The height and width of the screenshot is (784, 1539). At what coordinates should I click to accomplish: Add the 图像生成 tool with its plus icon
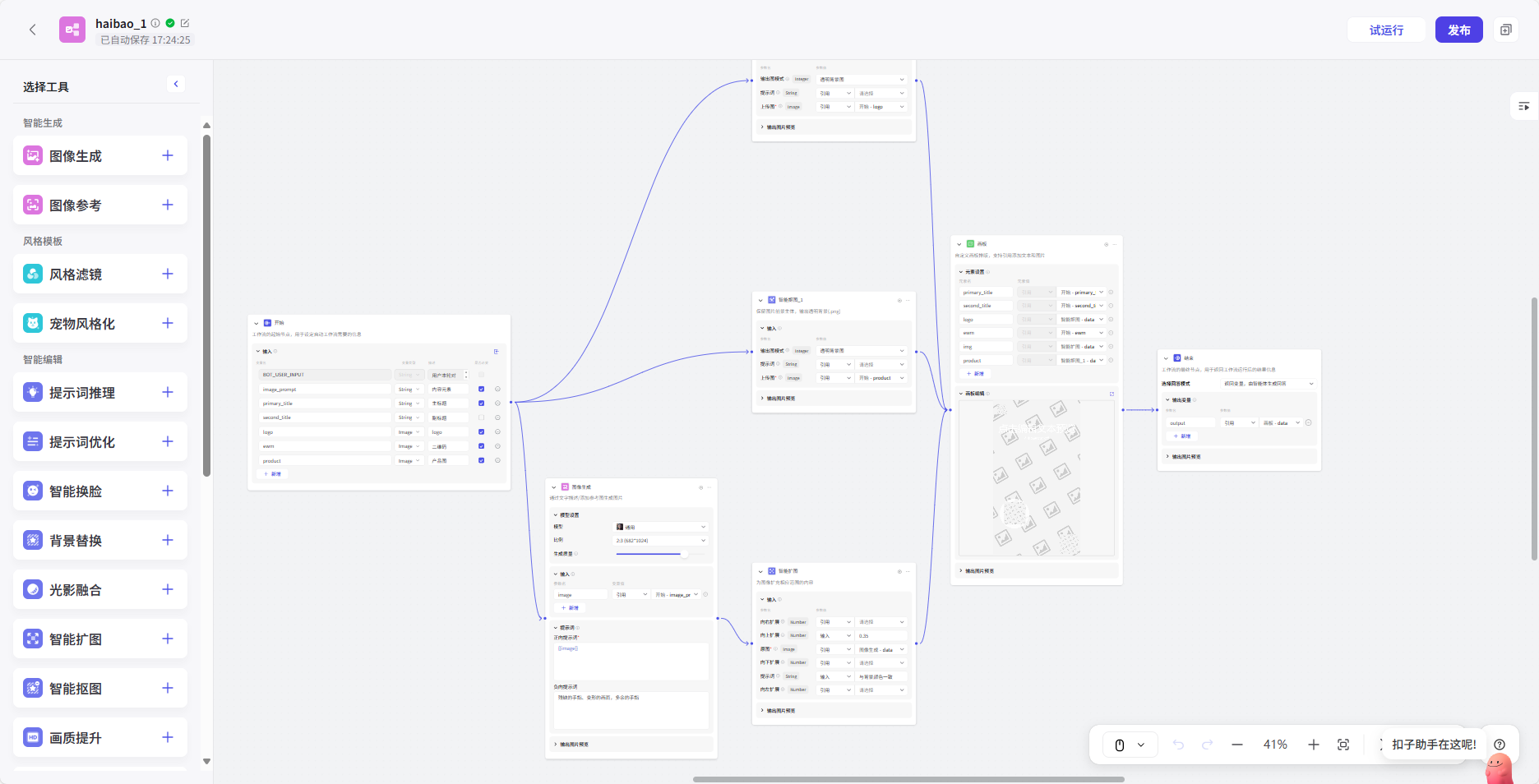click(x=168, y=155)
